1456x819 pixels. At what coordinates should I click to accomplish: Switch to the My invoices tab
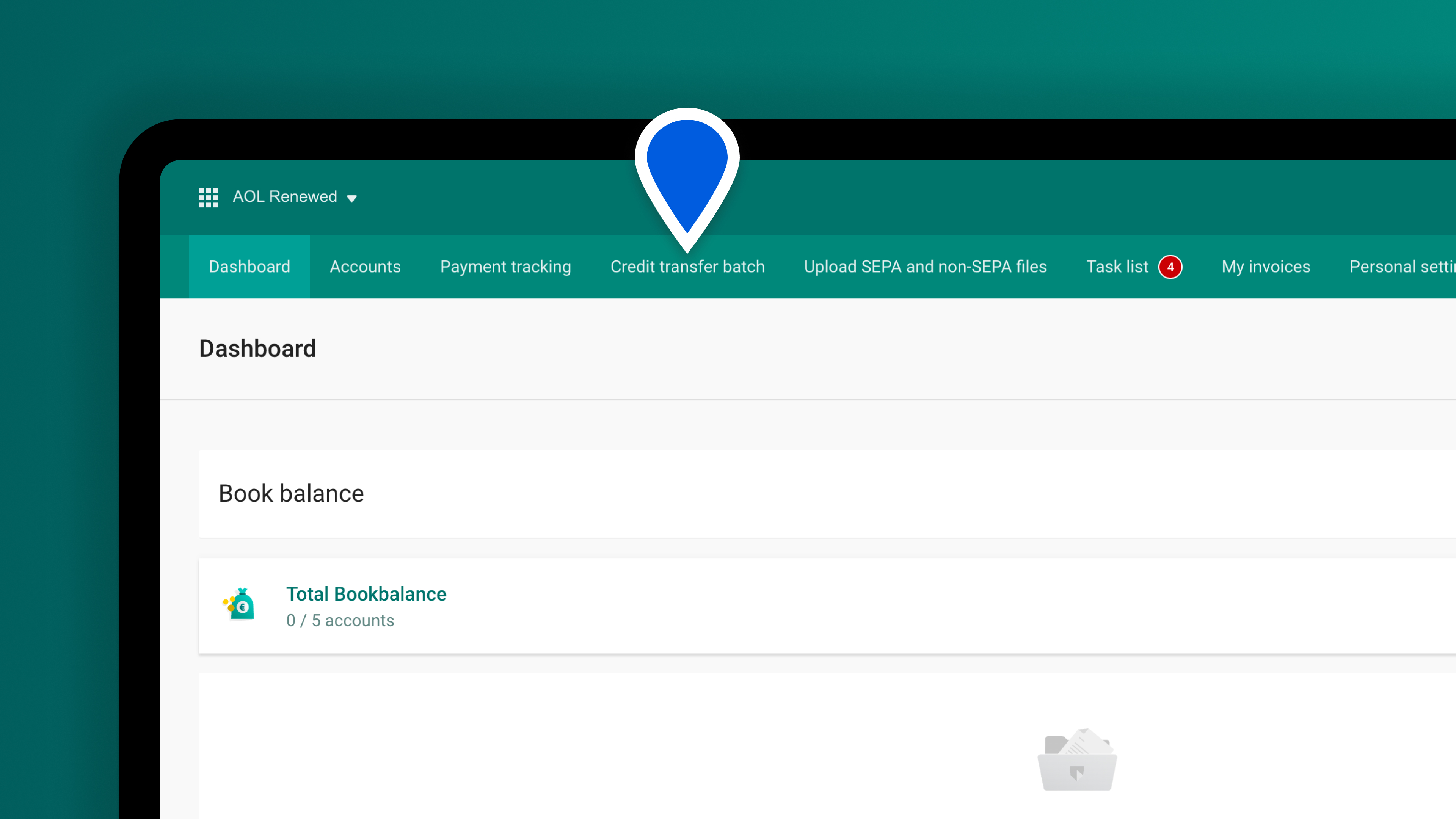1266,267
